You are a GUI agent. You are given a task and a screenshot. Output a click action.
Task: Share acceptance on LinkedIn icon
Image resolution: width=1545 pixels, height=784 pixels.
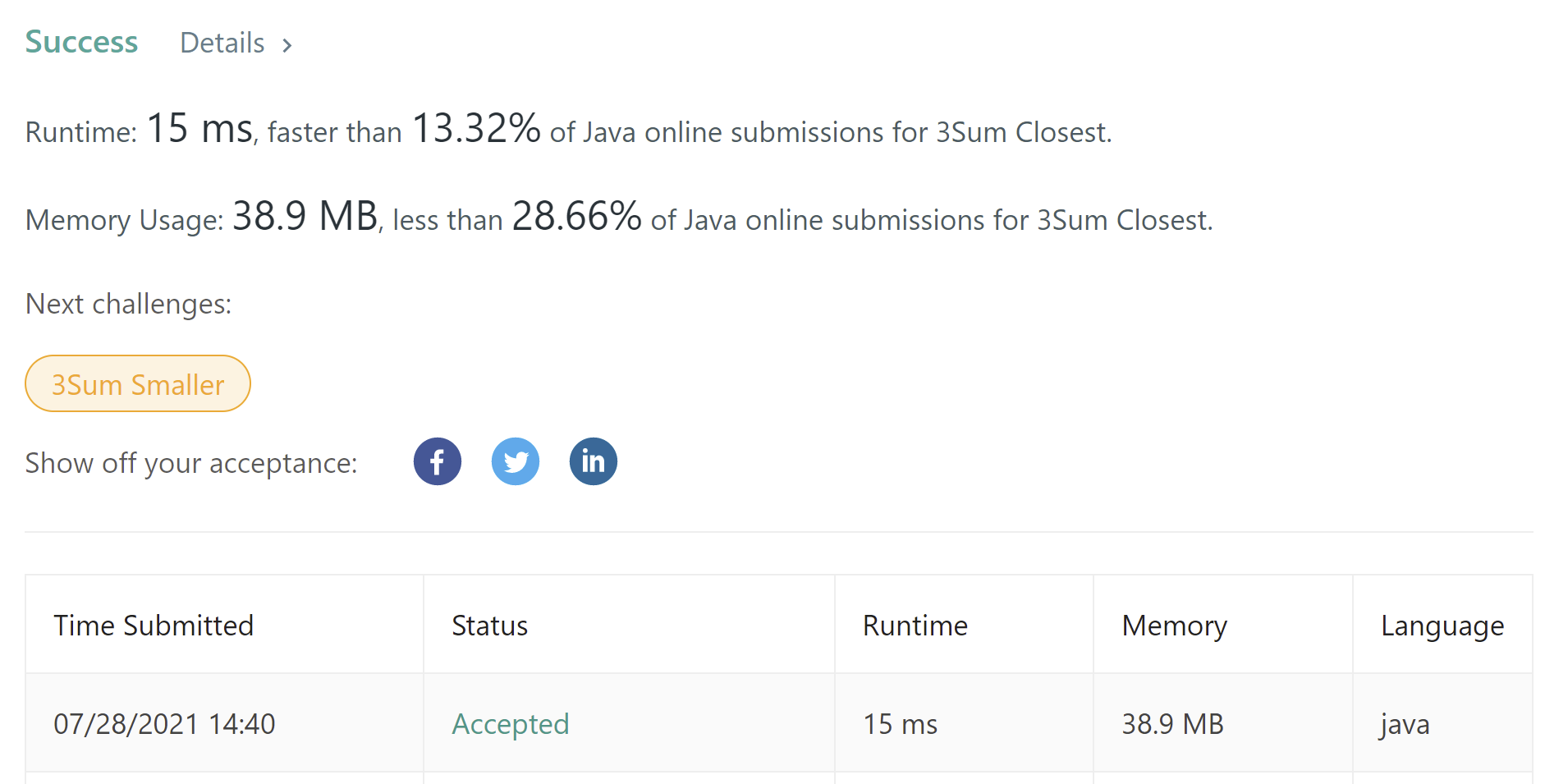(594, 461)
